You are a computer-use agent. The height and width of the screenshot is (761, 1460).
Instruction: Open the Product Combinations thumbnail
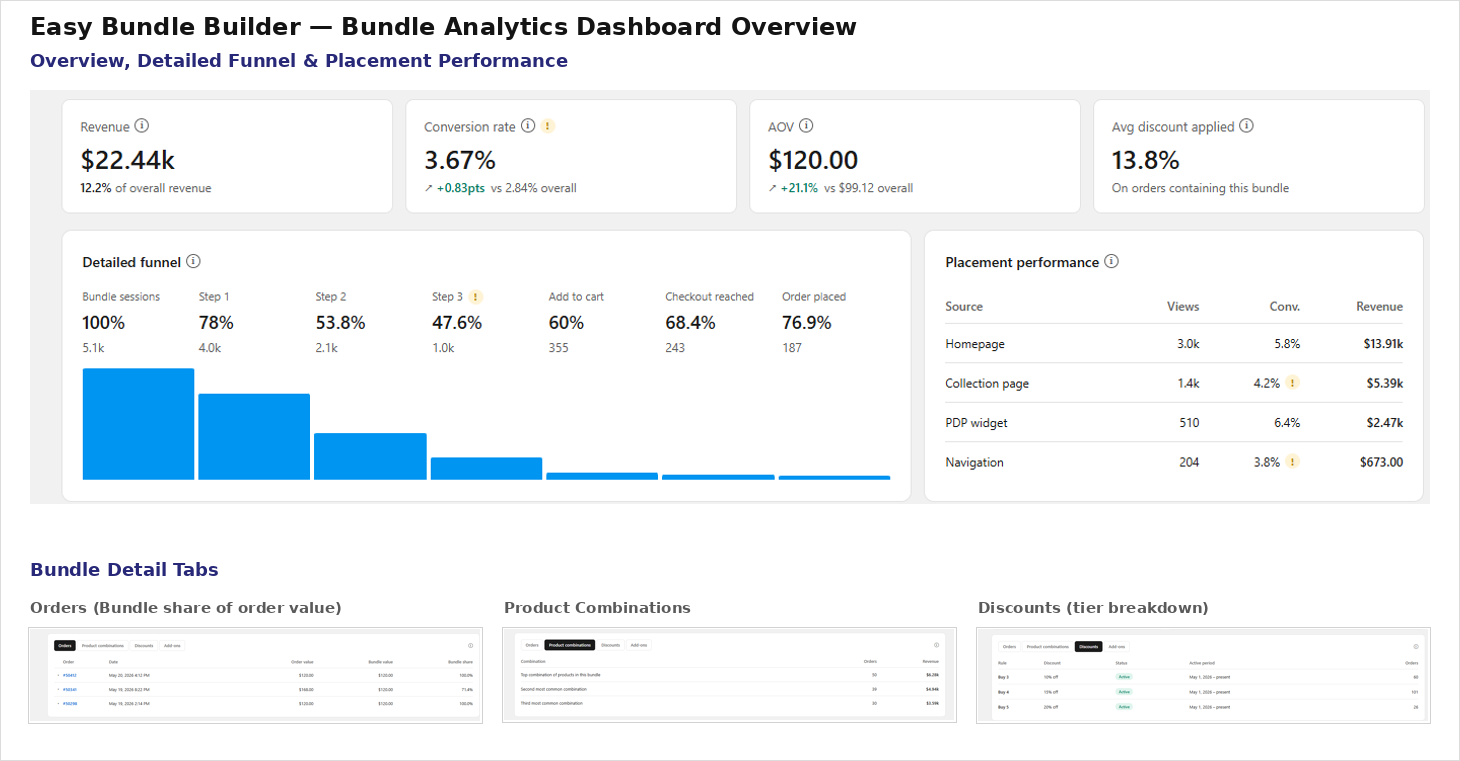[729, 675]
